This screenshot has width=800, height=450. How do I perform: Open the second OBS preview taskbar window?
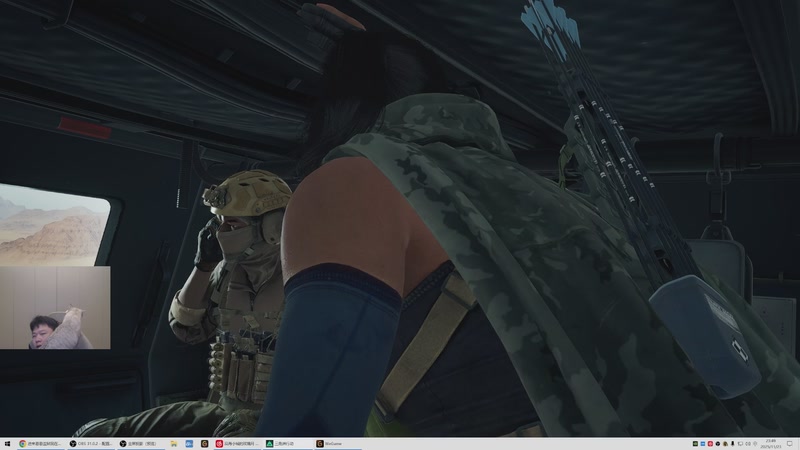point(140,444)
